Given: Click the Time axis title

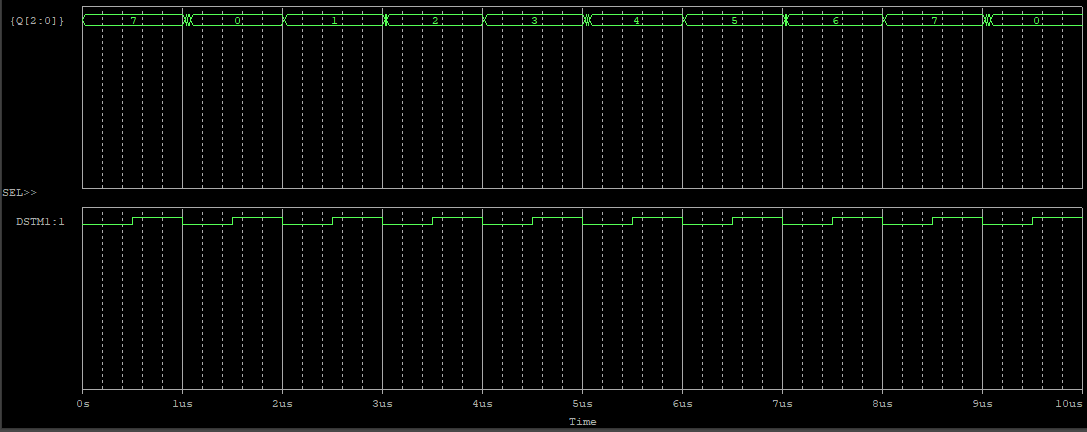Looking at the screenshot, I should pos(582,422).
